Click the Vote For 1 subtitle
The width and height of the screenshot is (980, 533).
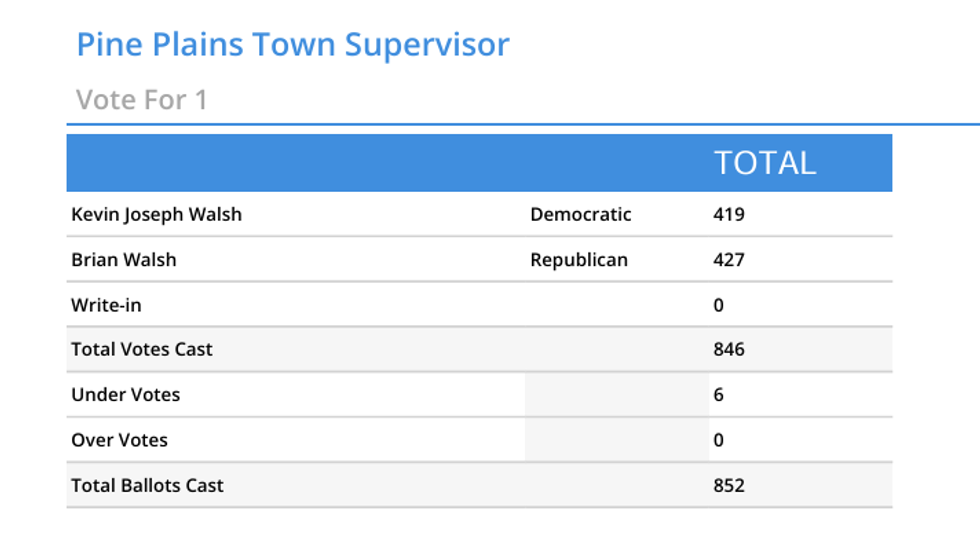tap(142, 100)
